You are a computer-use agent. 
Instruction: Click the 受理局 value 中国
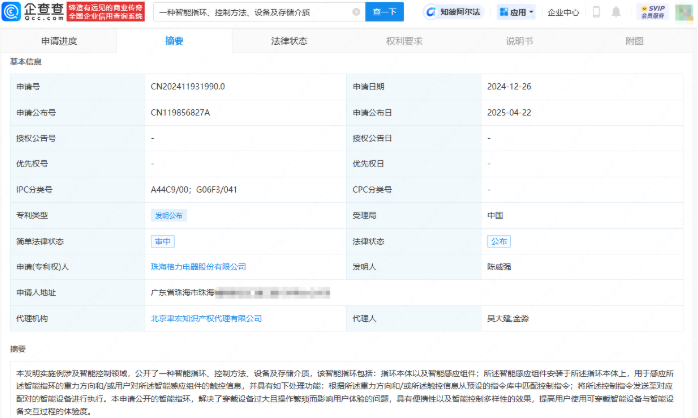[x=495, y=215]
